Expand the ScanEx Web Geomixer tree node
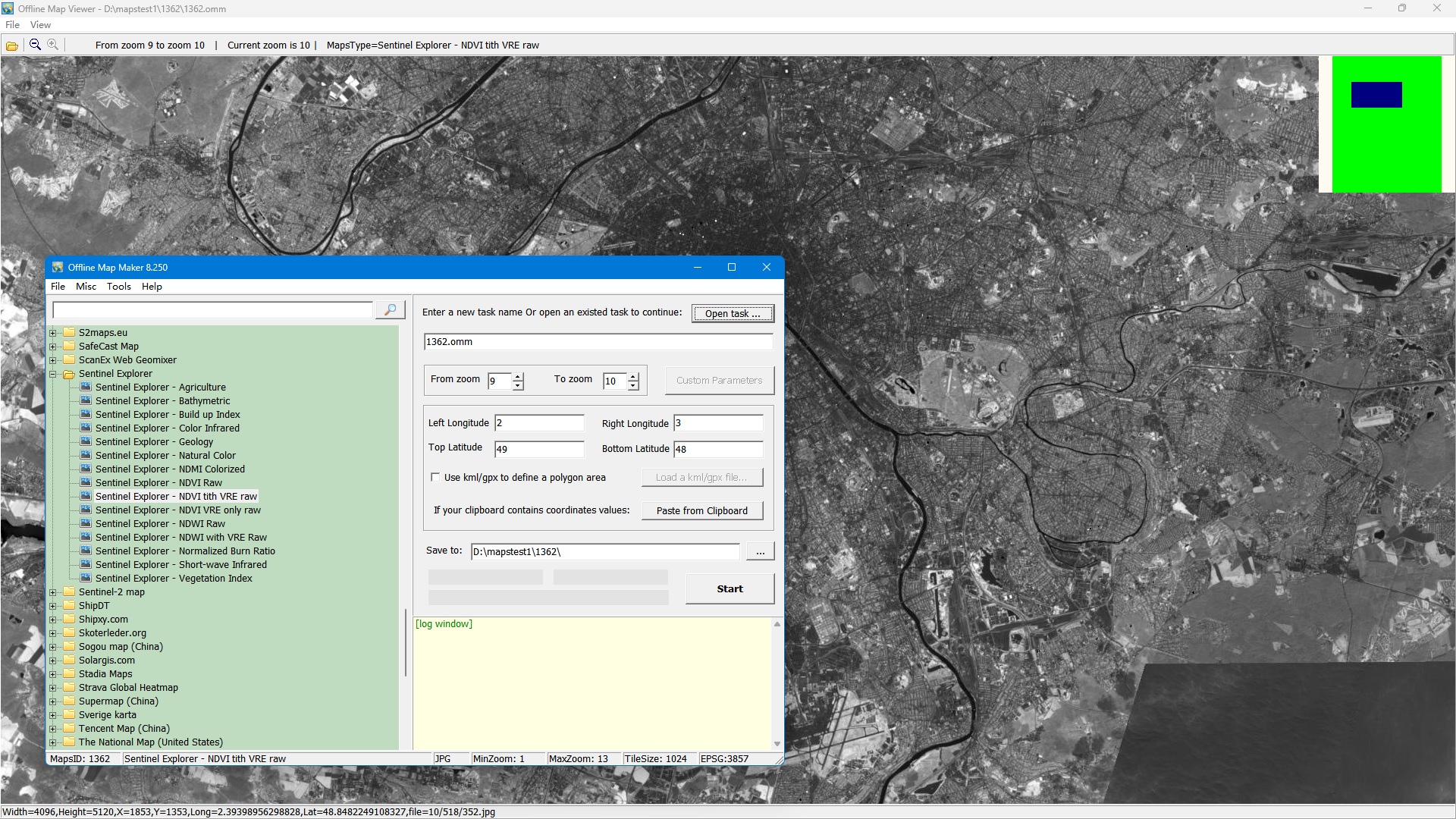Screen dimensions: 1456x819 53,360
